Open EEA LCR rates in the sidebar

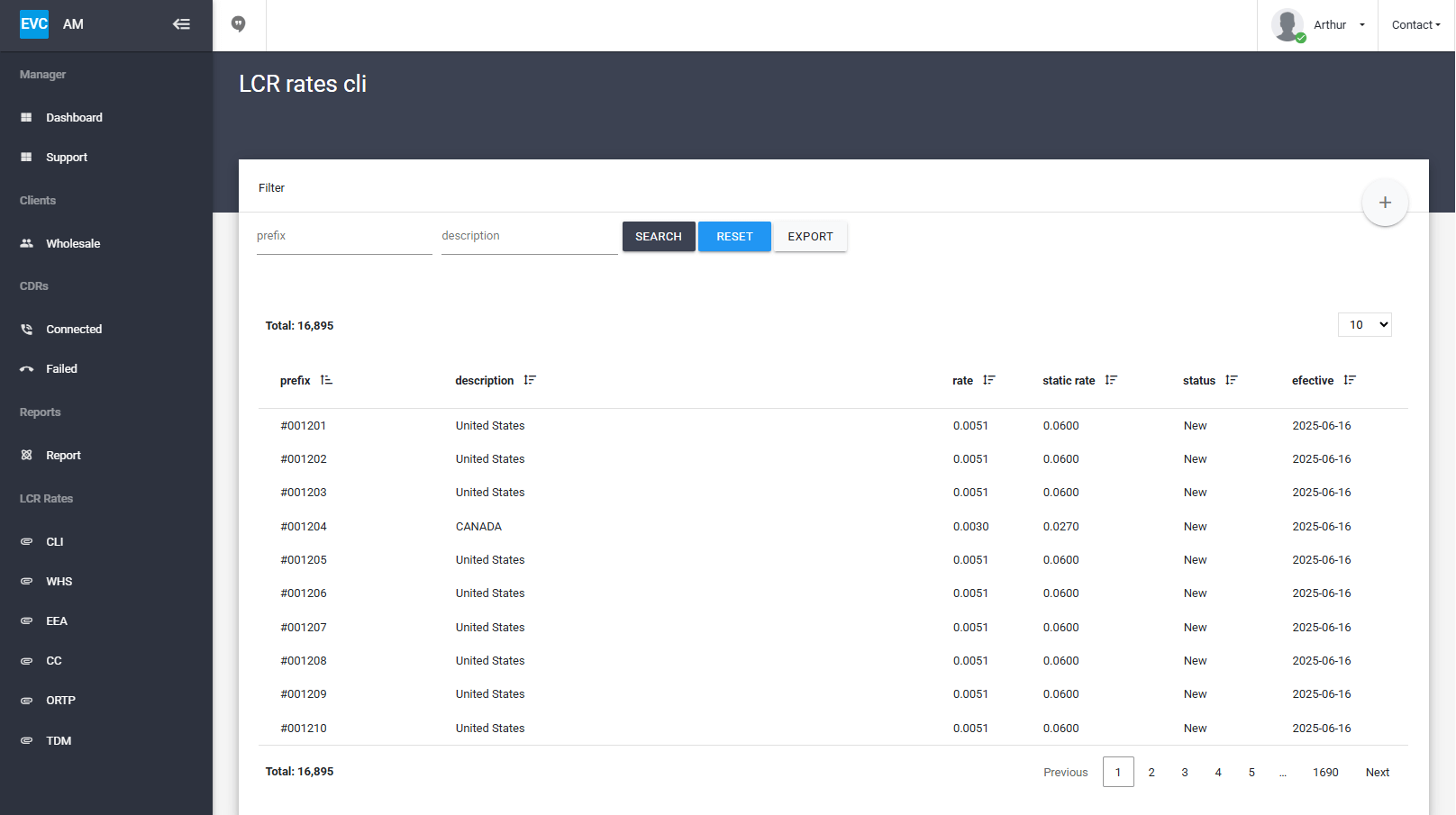coord(57,620)
